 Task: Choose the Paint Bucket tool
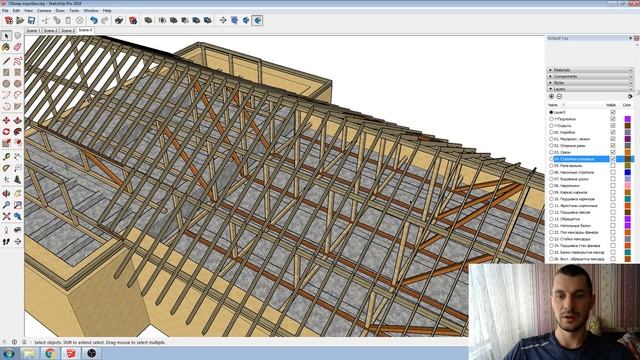pyautogui.click(x=6, y=47)
